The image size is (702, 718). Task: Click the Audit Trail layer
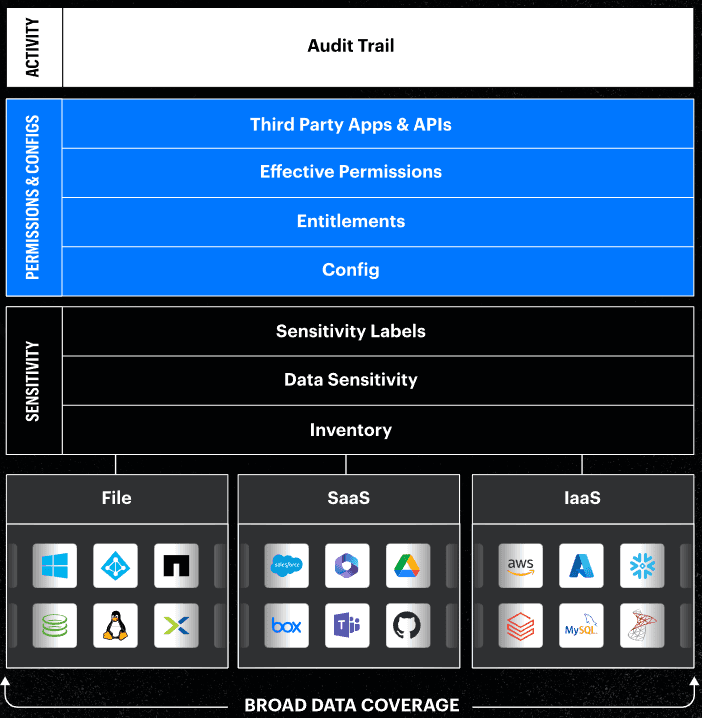point(378,47)
